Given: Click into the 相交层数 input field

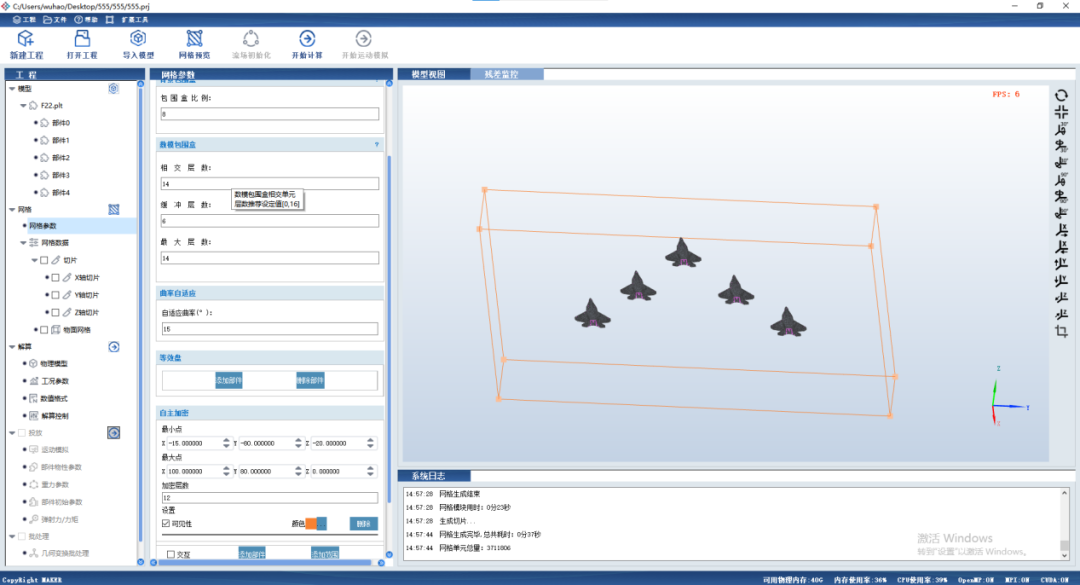Looking at the screenshot, I should [269, 184].
